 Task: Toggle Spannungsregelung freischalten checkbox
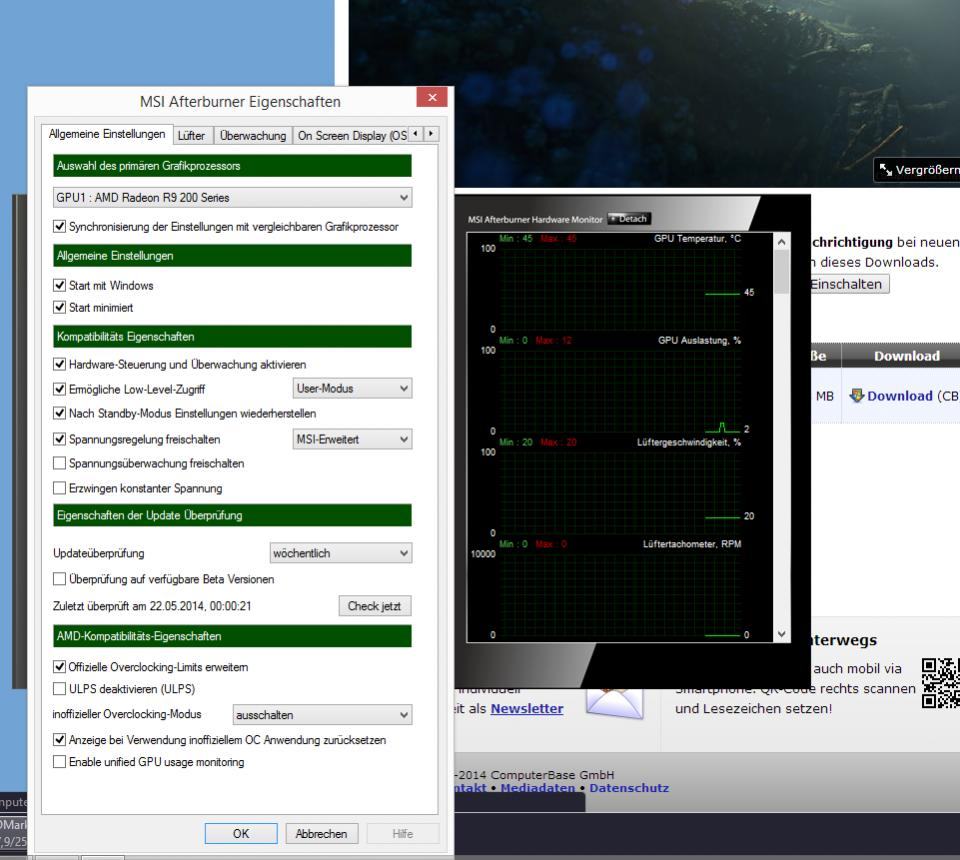[59, 439]
